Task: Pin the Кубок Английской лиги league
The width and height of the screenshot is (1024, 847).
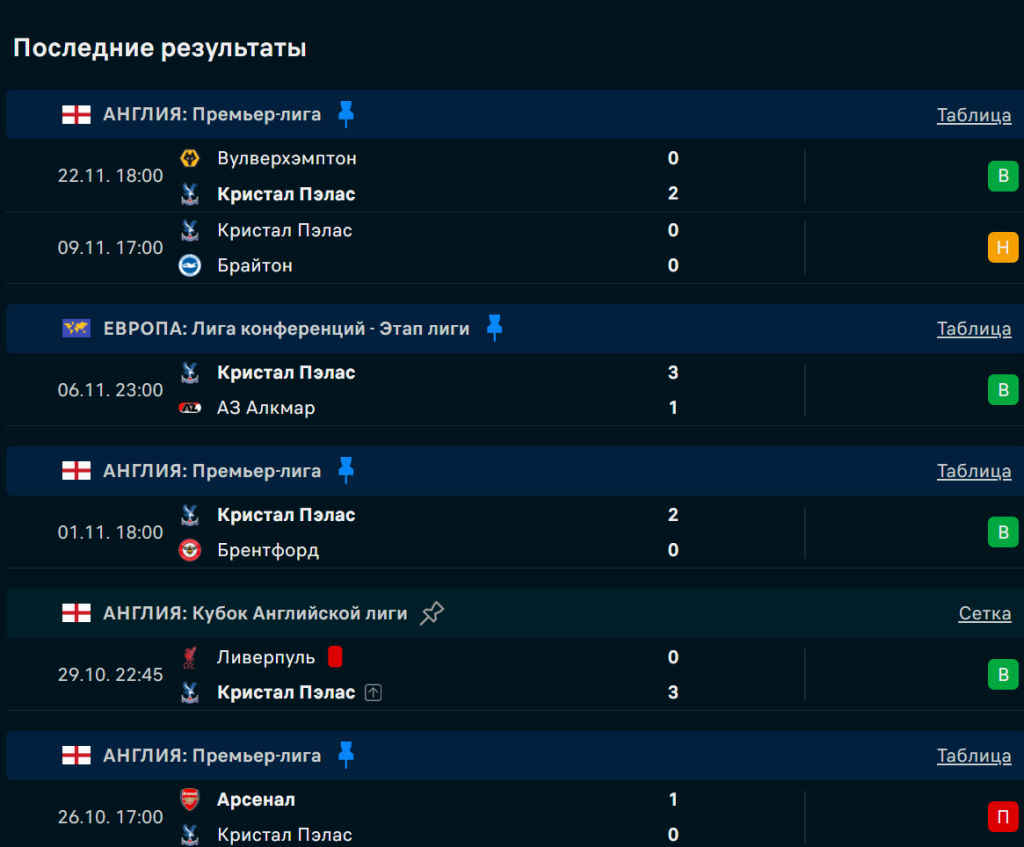Action: click(432, 613)
